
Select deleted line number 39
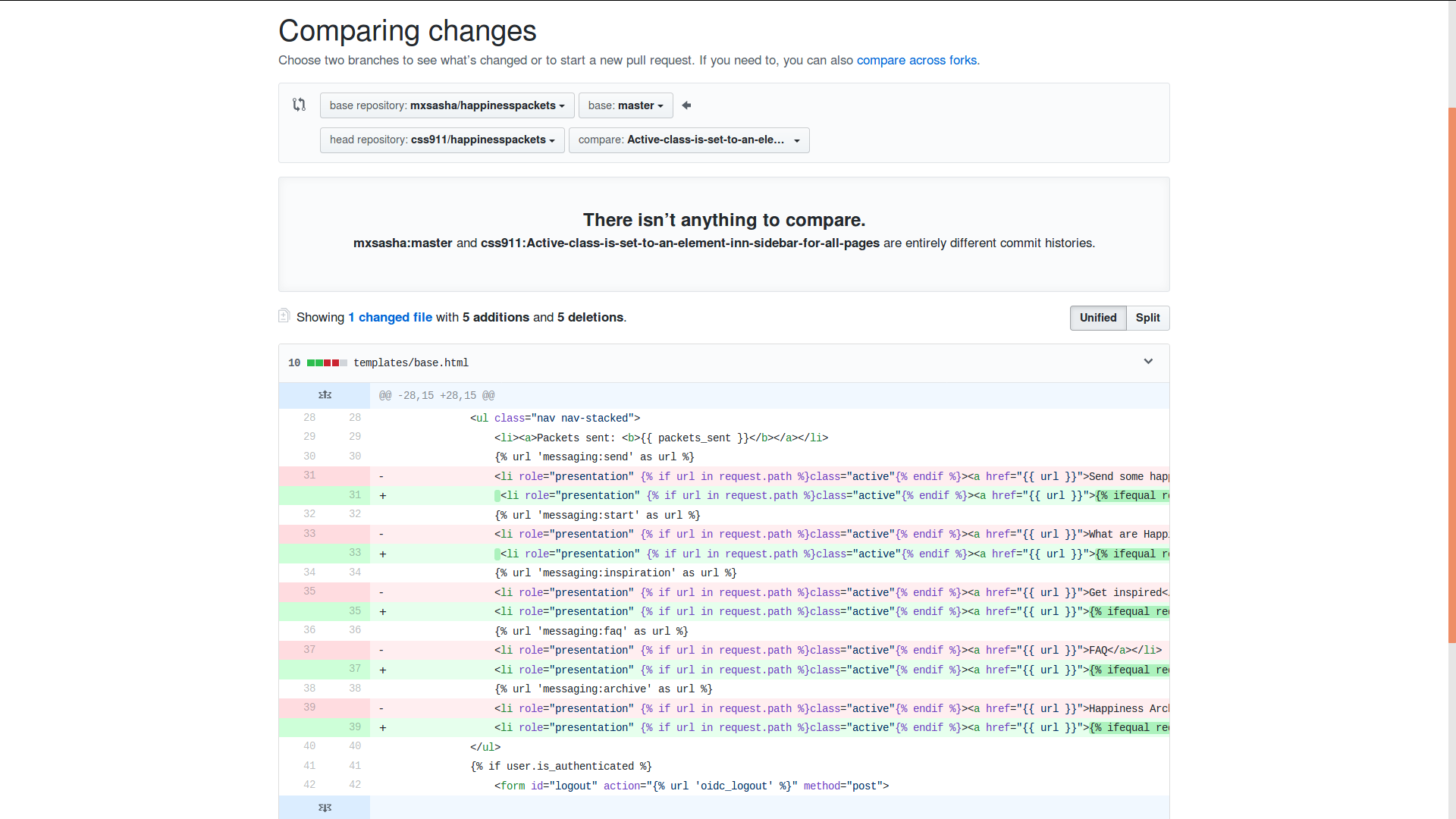click(x=309, y=708)
